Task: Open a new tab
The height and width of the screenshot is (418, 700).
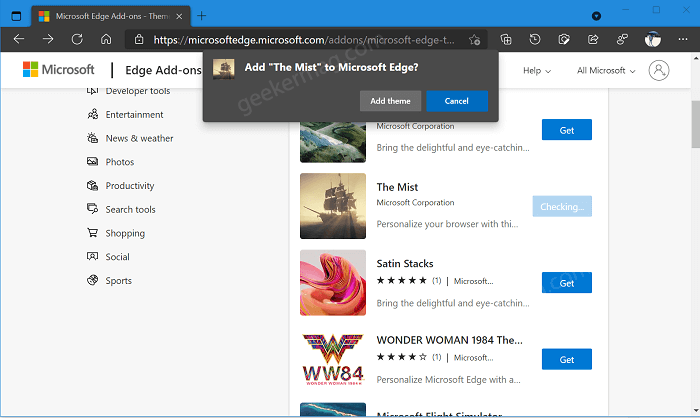Action: (x=201, y=16)
